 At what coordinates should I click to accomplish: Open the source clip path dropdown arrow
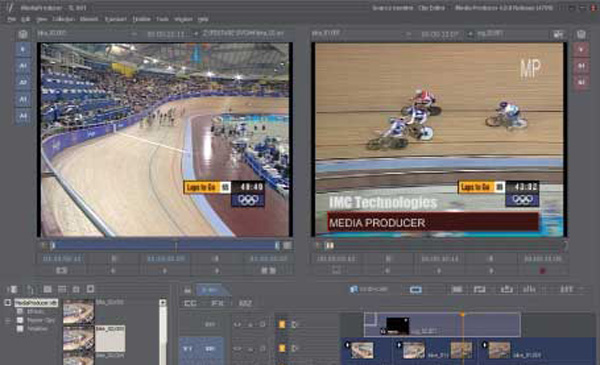click(x=196, y=34)
